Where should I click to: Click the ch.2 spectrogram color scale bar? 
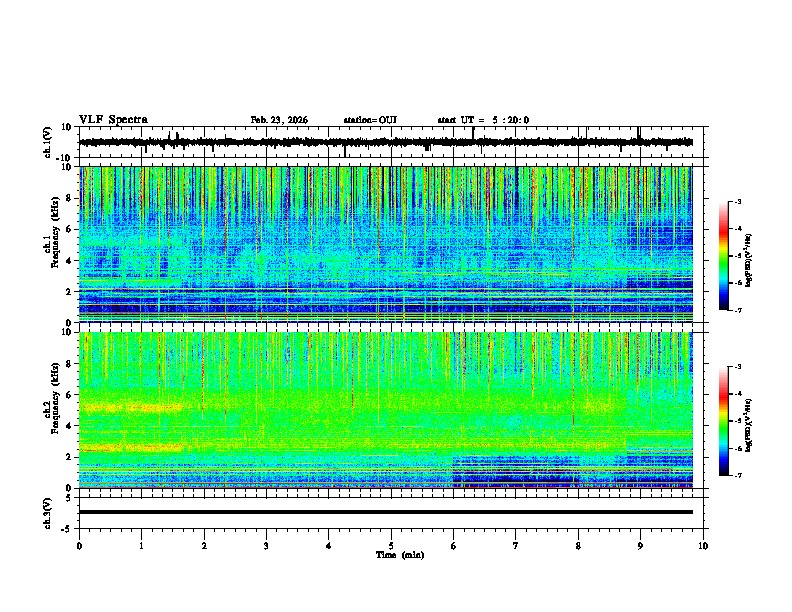click(723, 421)
